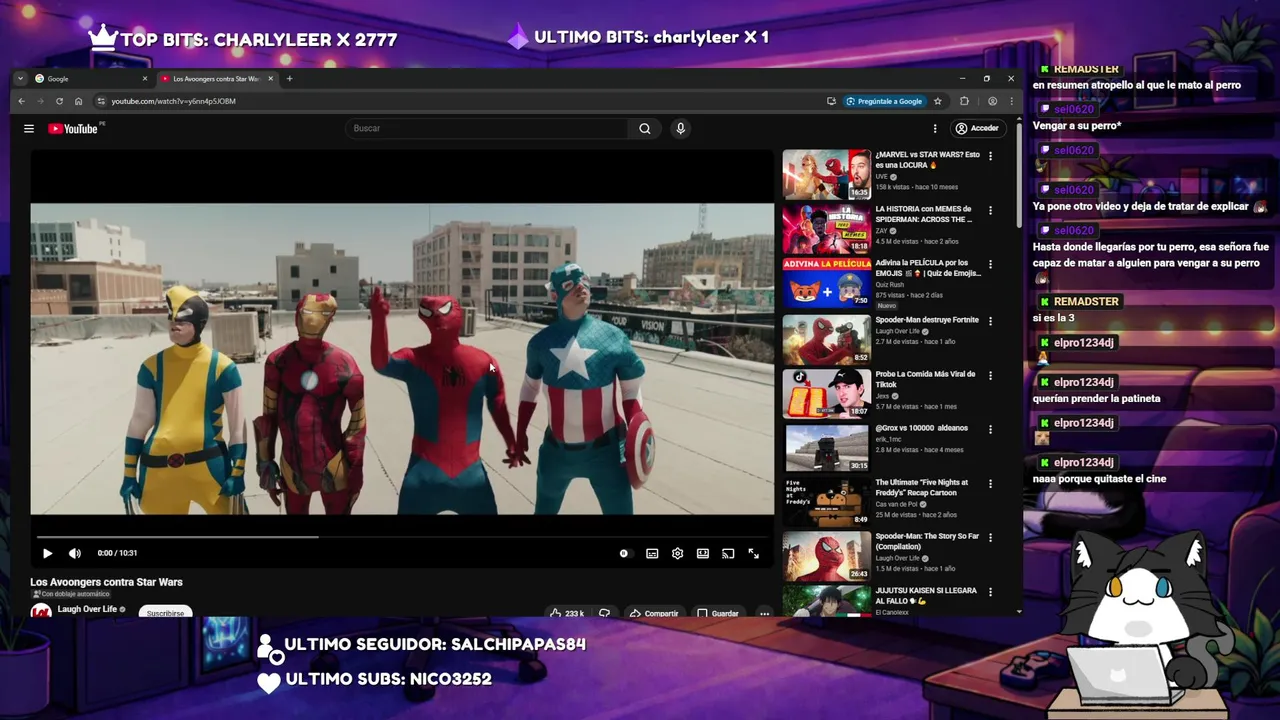
Task: Open options for Spooder-Man: The Story So Far
Action: pos(990,537)
